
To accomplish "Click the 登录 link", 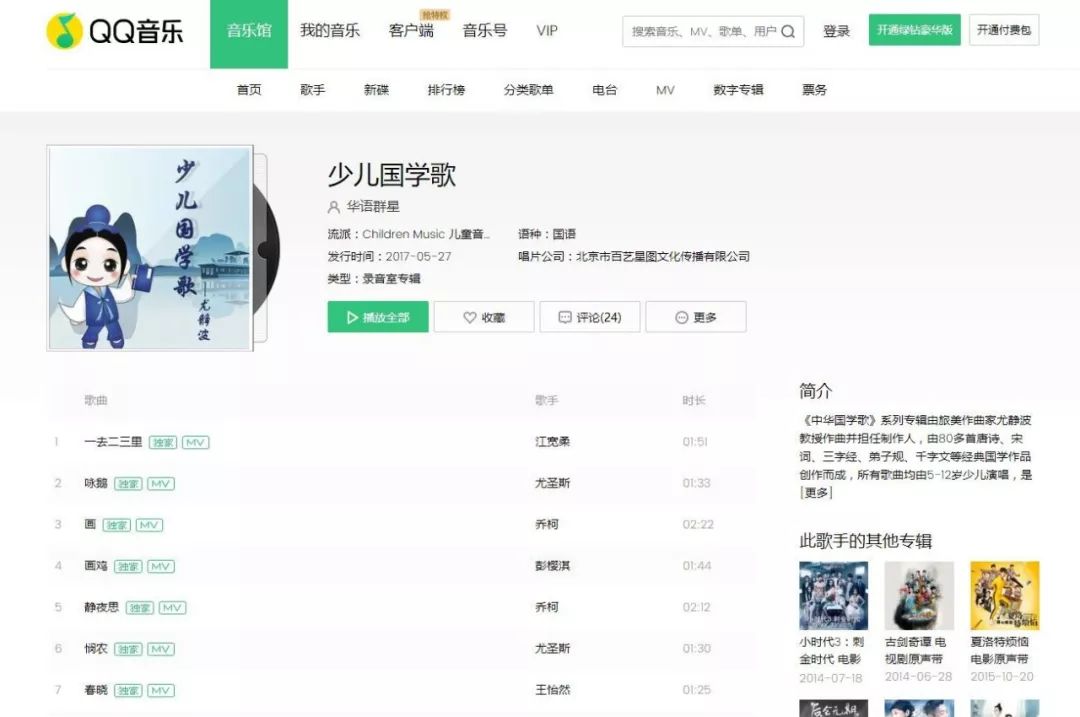I will pos(836,31).
